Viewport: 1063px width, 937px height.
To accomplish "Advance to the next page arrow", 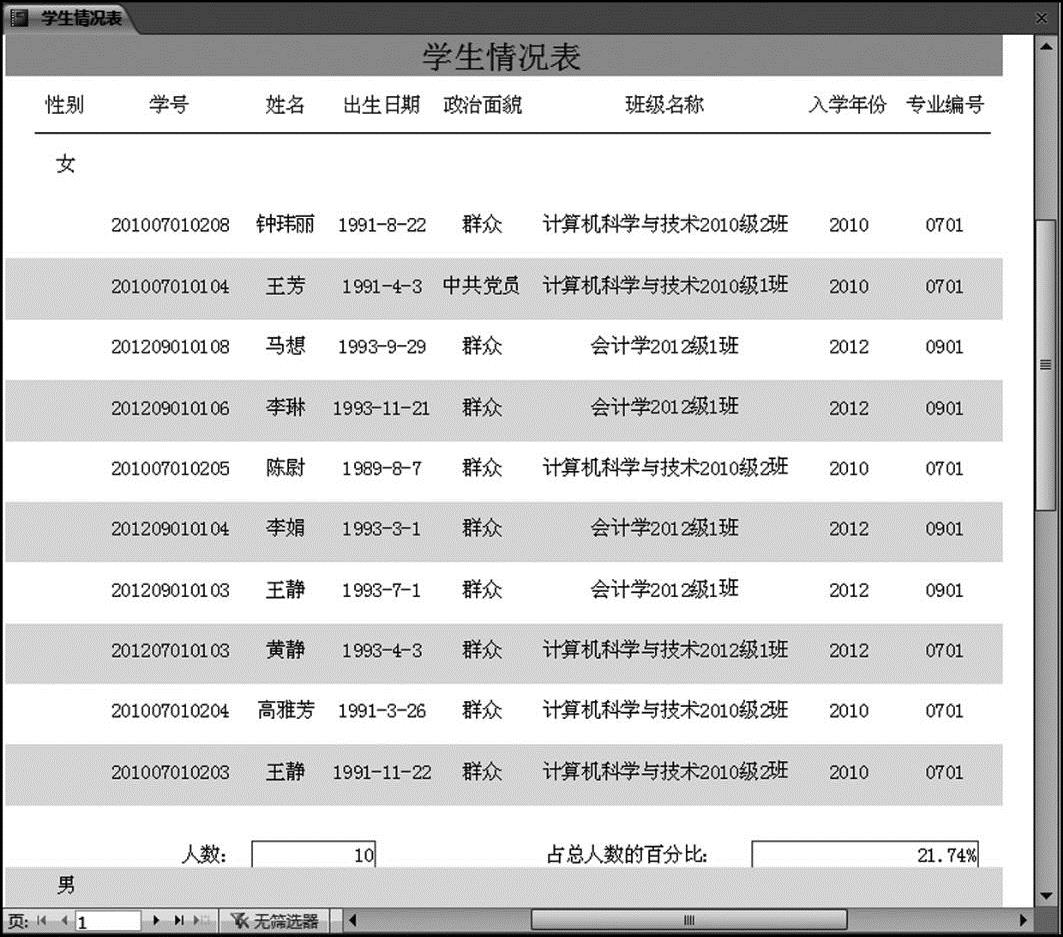I will pos(157,921).
